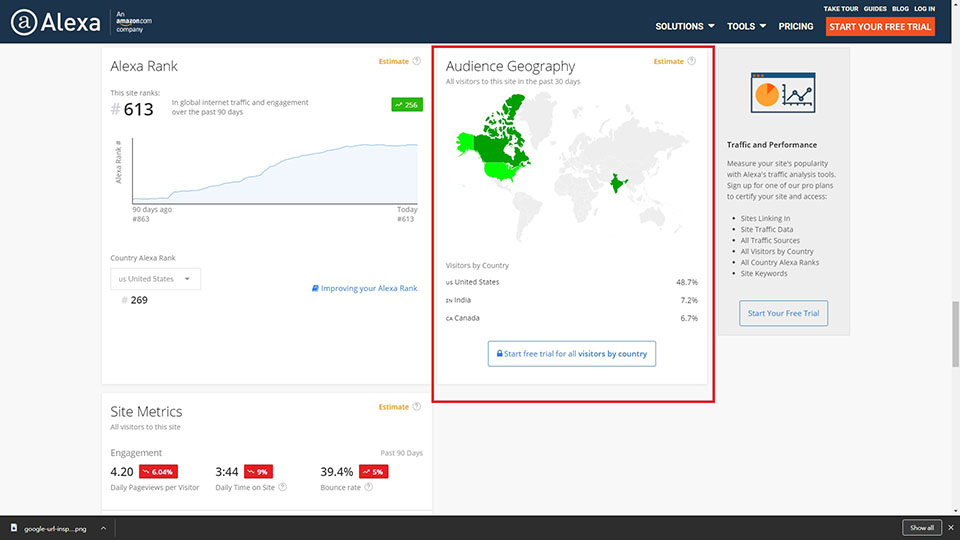Click the red 9% time on site badge
The height and width of the screenshot is (540, 960).
point(258,472)
